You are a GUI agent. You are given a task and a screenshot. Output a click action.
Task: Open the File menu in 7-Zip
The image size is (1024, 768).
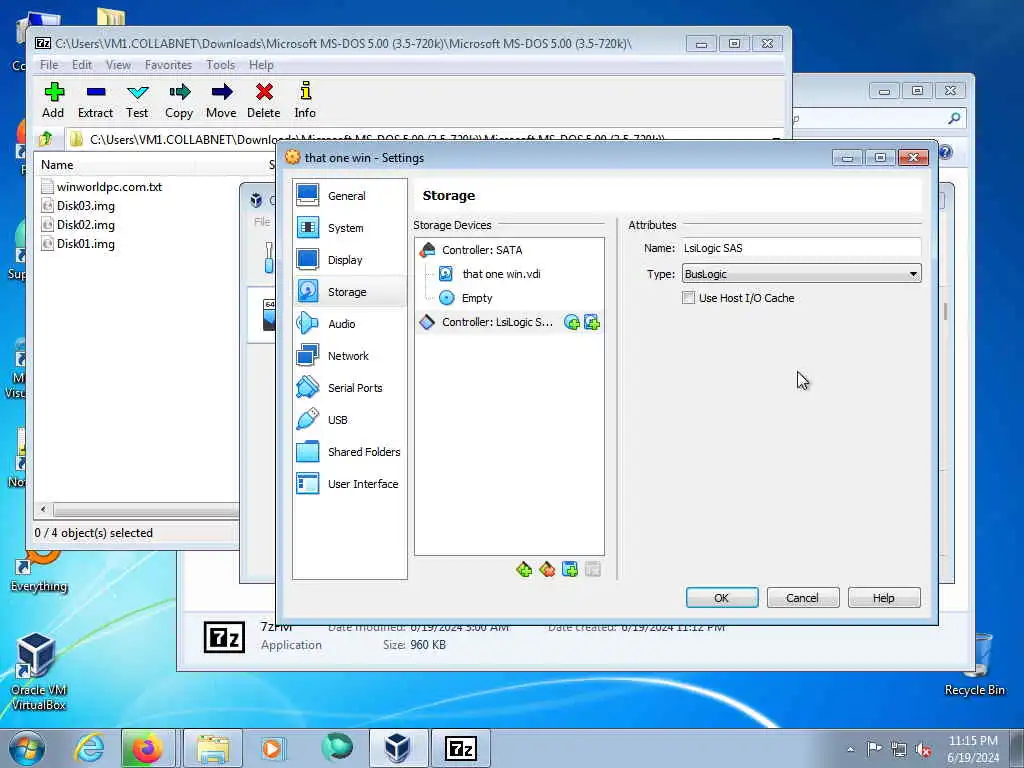(49, 65)
